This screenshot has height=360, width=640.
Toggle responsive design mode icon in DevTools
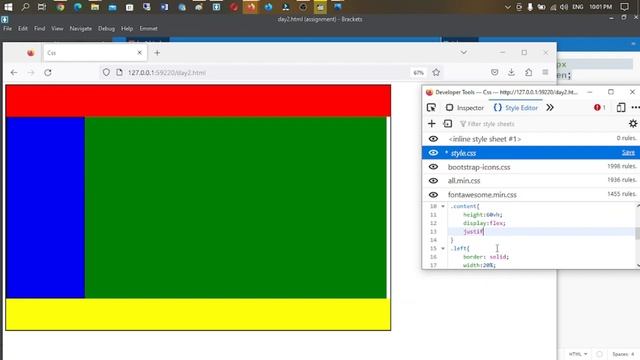click(x=621, y=107)
